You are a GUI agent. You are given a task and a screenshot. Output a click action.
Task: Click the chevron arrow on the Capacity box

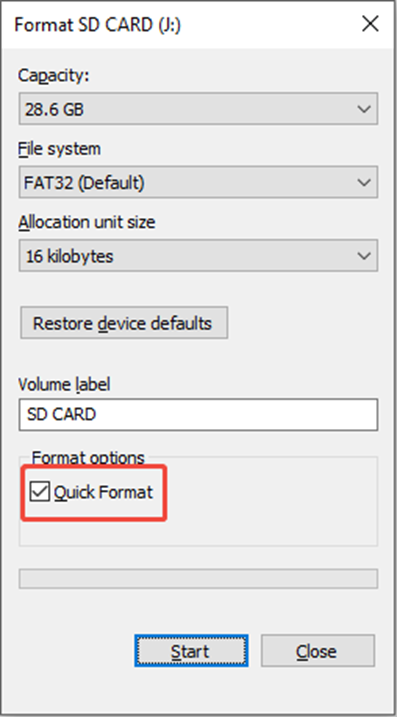(x=364, y=109)
